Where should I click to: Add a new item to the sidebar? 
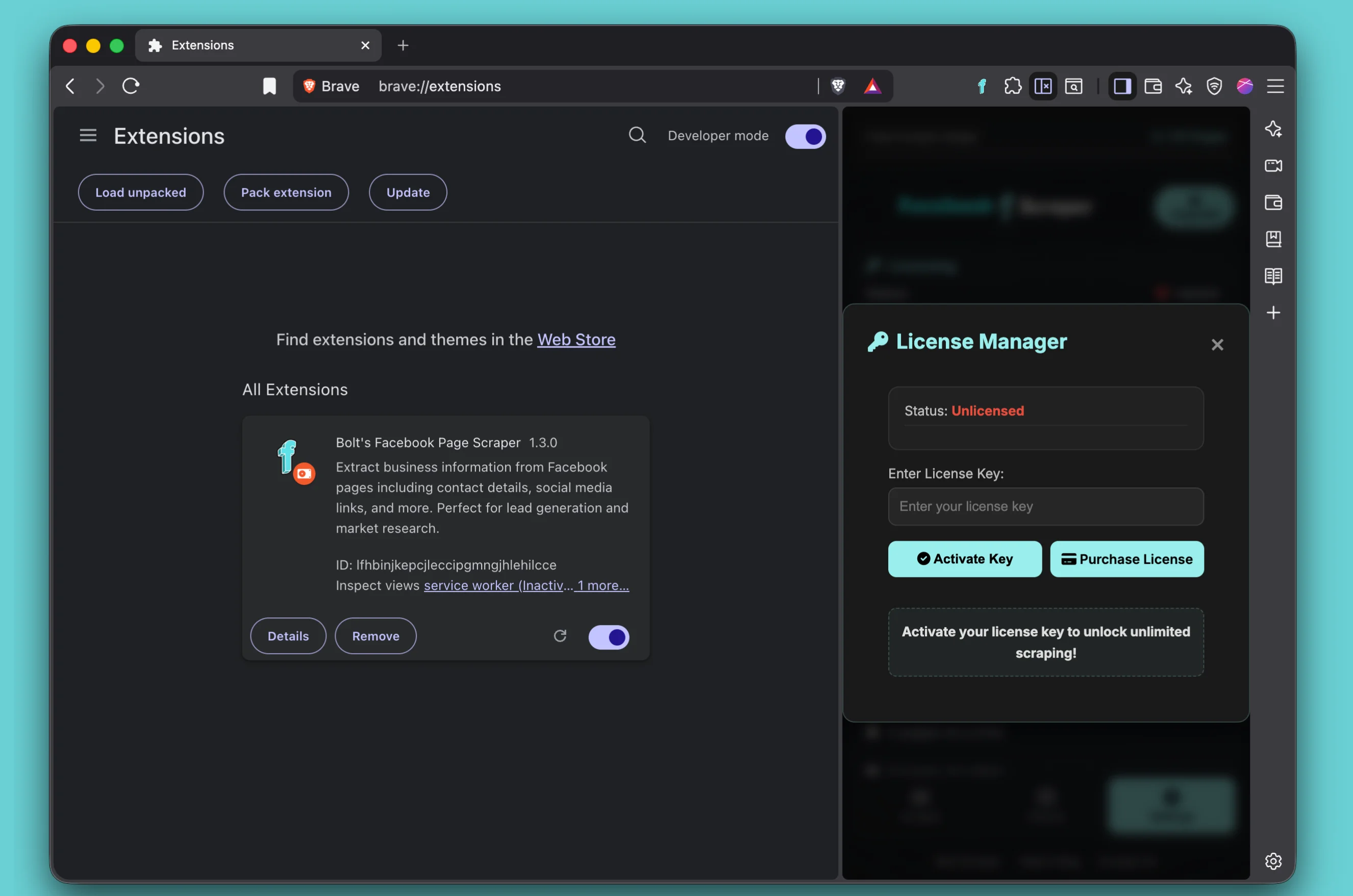[1273, 313]
